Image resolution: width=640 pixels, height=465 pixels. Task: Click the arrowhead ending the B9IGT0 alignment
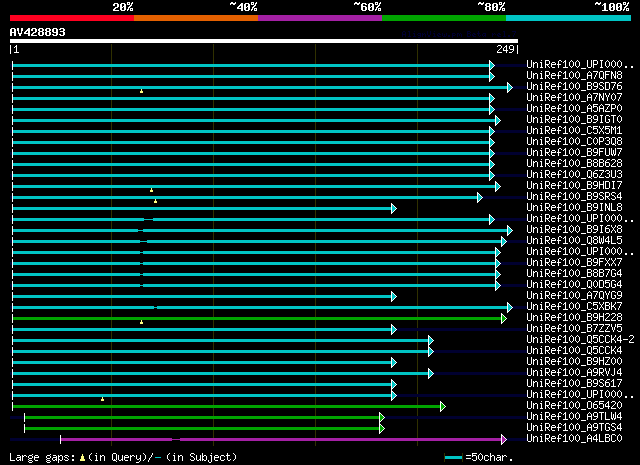(x=498, y=120)
